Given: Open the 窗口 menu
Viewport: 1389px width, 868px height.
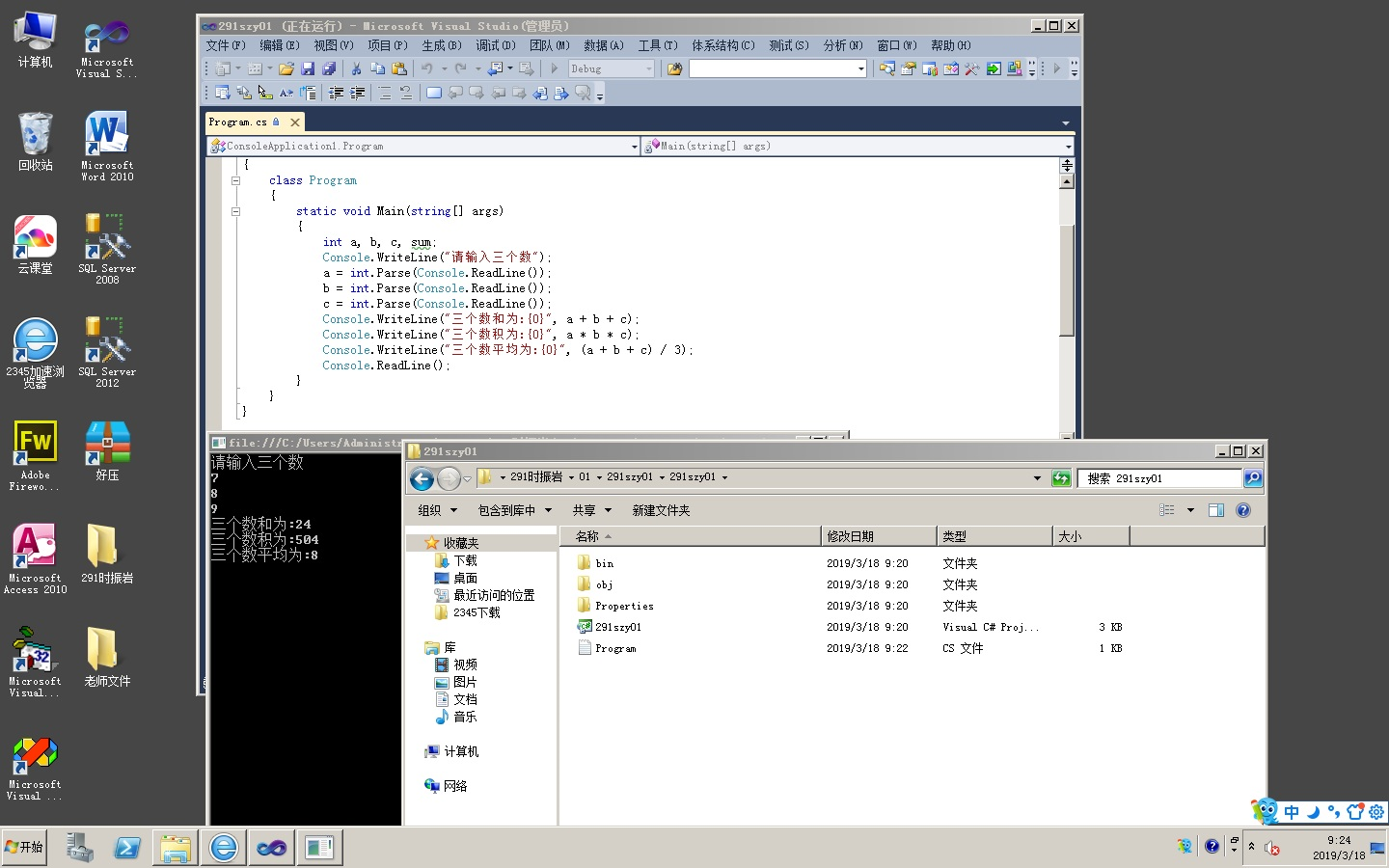Looking at the screenshot, I should (896, 45).
